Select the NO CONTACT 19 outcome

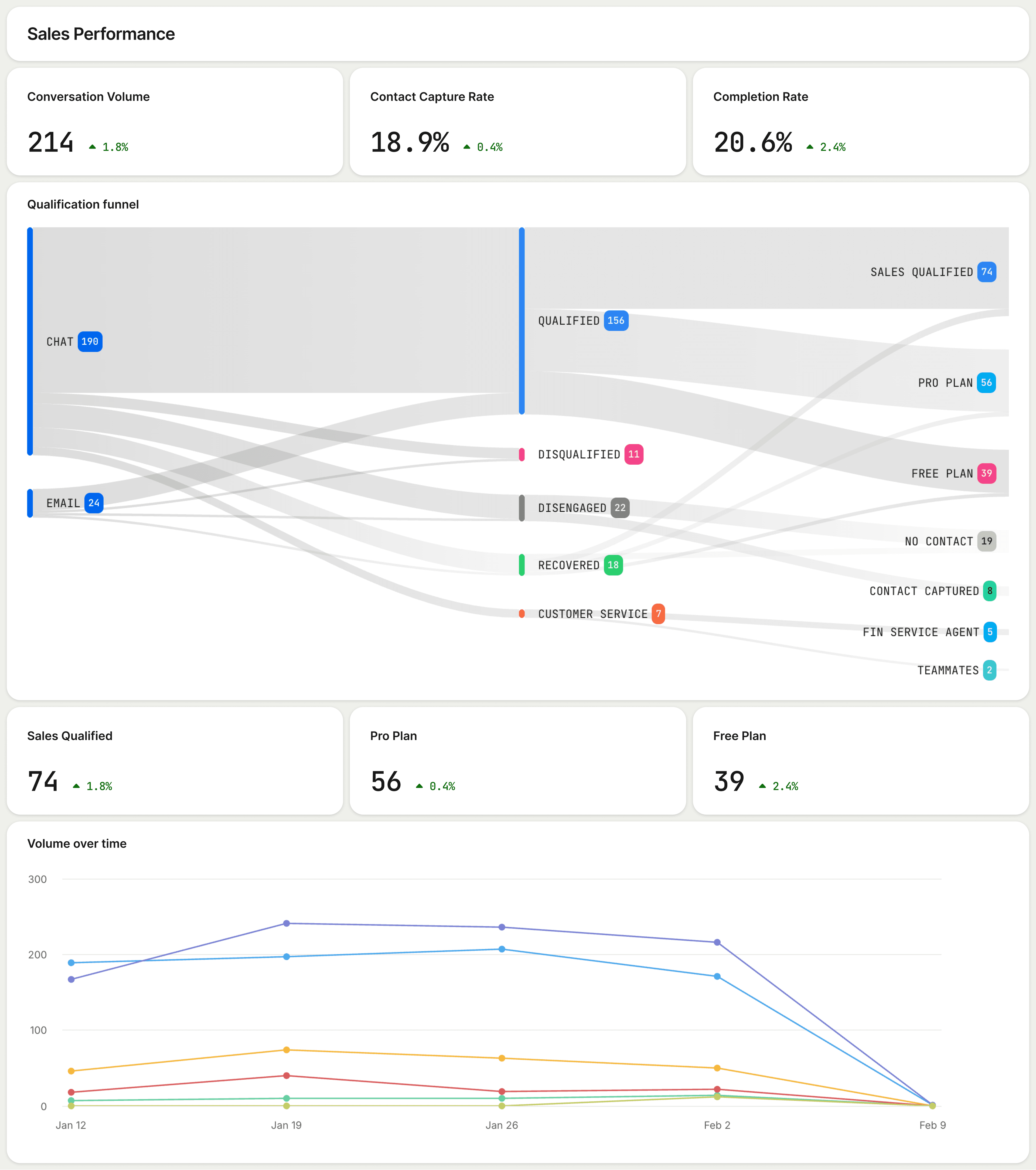coord(951,542)
